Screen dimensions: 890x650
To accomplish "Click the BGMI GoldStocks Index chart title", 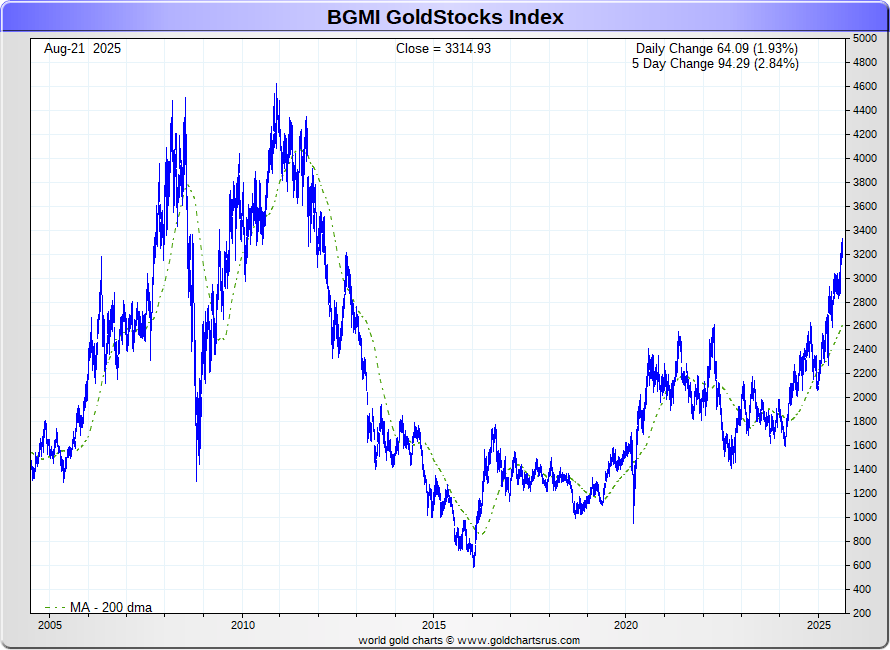I will coord(445,17).
